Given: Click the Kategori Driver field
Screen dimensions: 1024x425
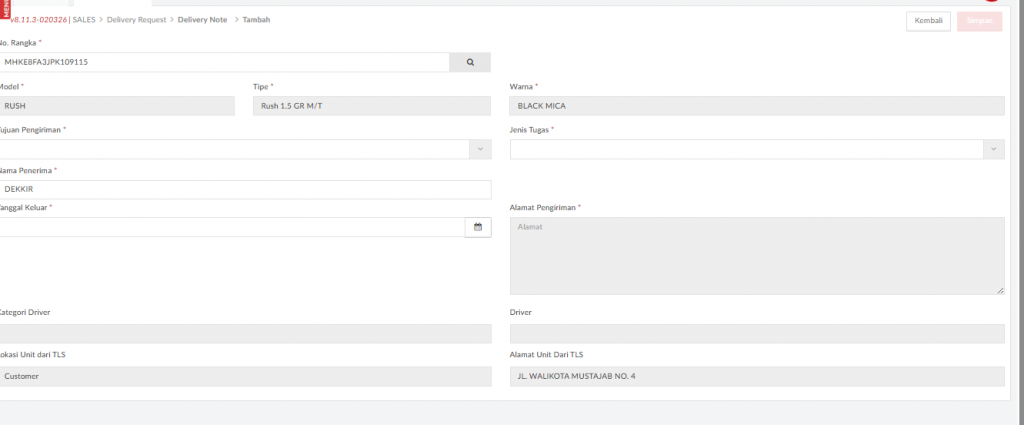Looking at the screenshot, I should tap(245, 334).
